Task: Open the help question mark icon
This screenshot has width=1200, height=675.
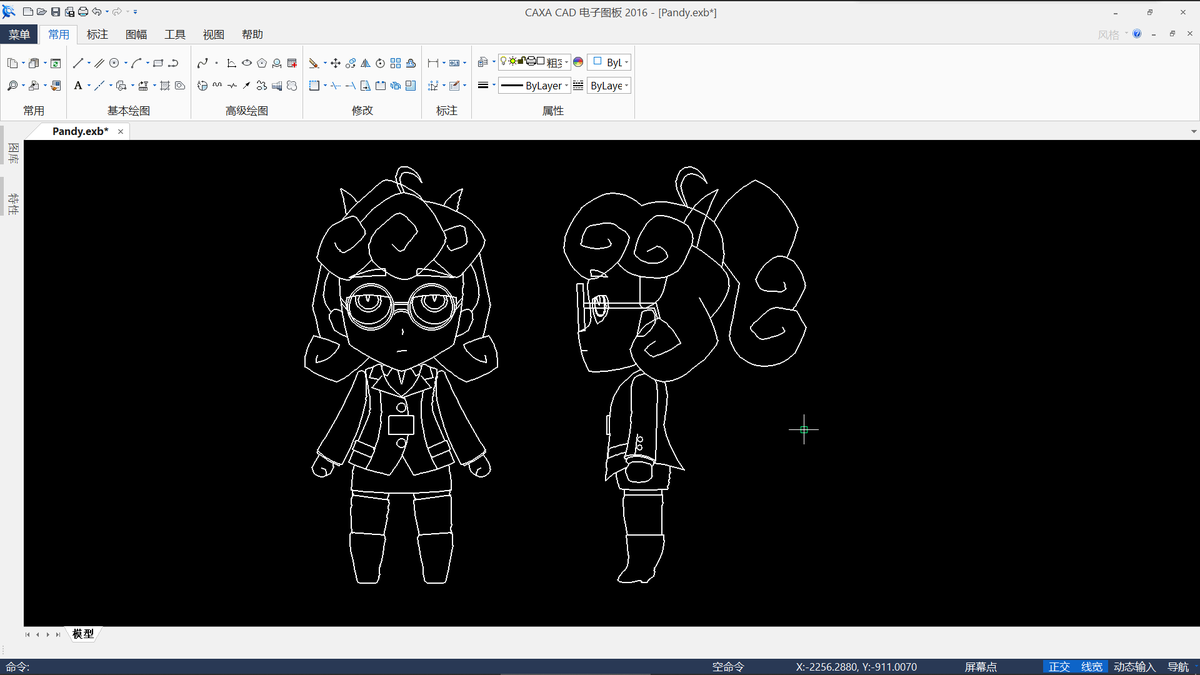Action: pyautogui.click(x=1137, y=34)
